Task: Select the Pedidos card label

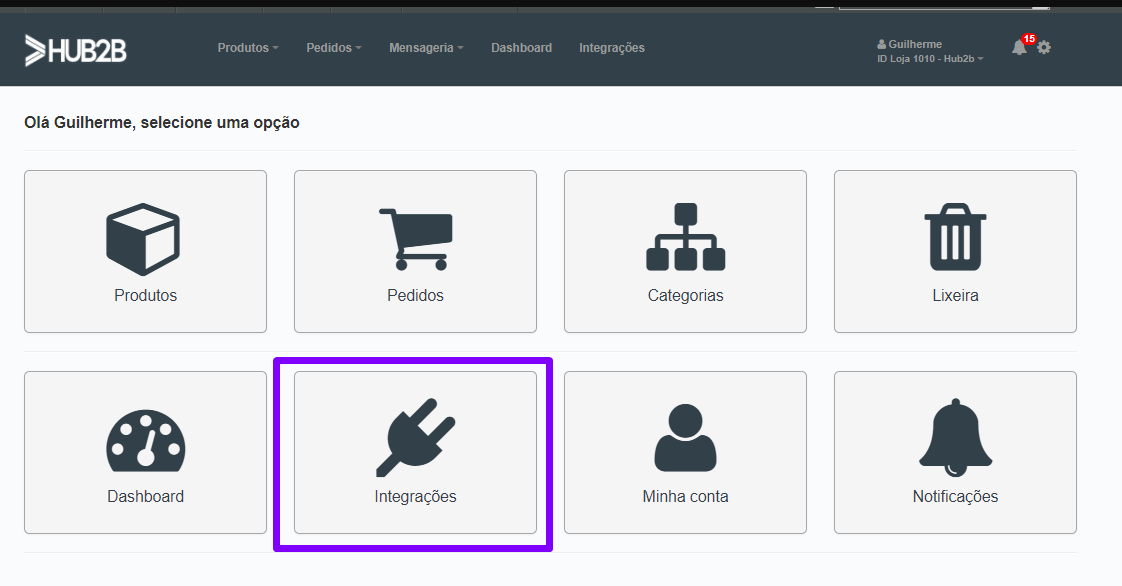Action: click(x=415, y=296)
